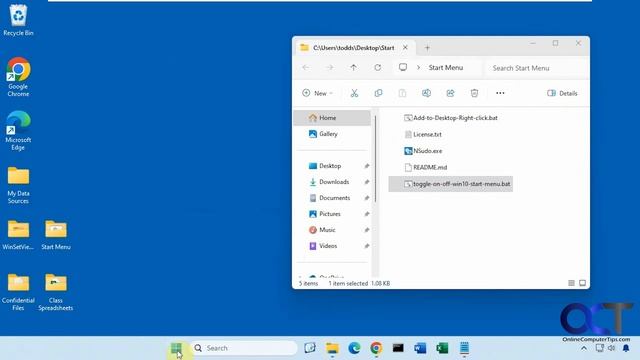Viewport: 640px width, 360px height.
Task: Close the Start folder path tab
Action: point(405,48)
